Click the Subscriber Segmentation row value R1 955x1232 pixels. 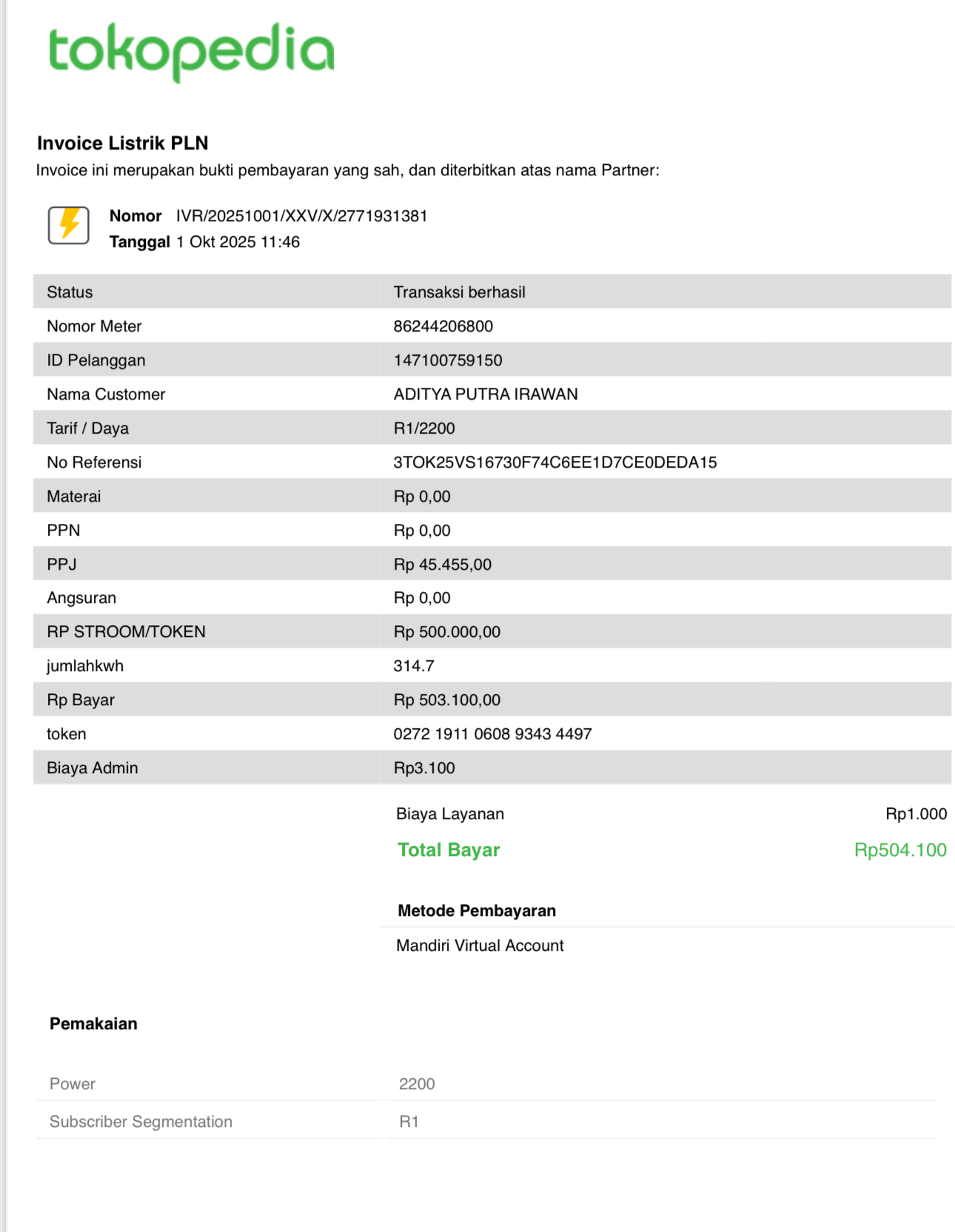tap(409, 1122)
